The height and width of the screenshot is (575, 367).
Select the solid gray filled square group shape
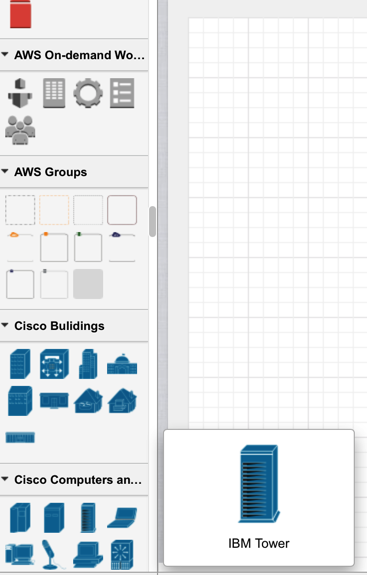[88, 284]
